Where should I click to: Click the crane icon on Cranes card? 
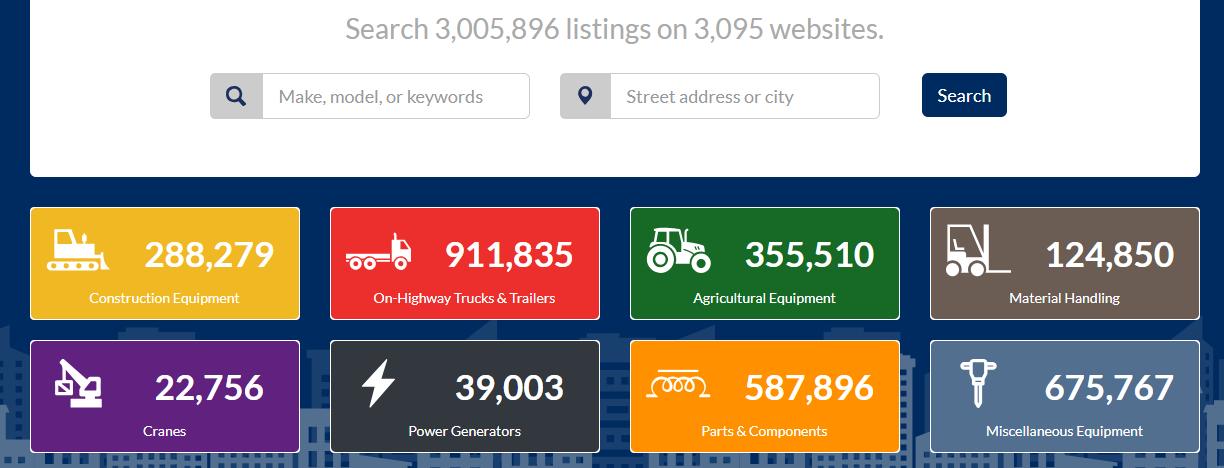tap(78, 384)
